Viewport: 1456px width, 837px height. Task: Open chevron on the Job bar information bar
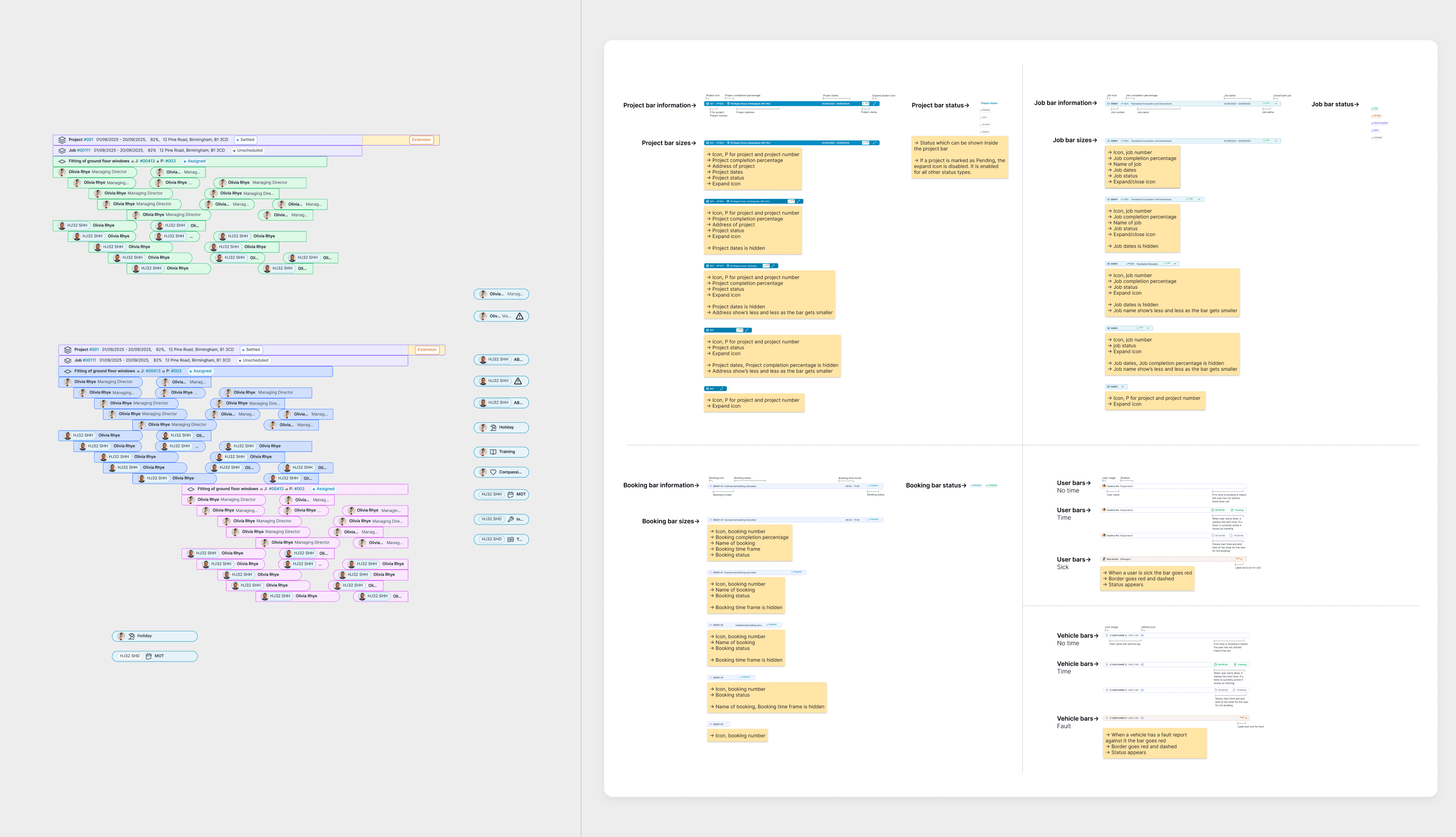pos(1276,104)
